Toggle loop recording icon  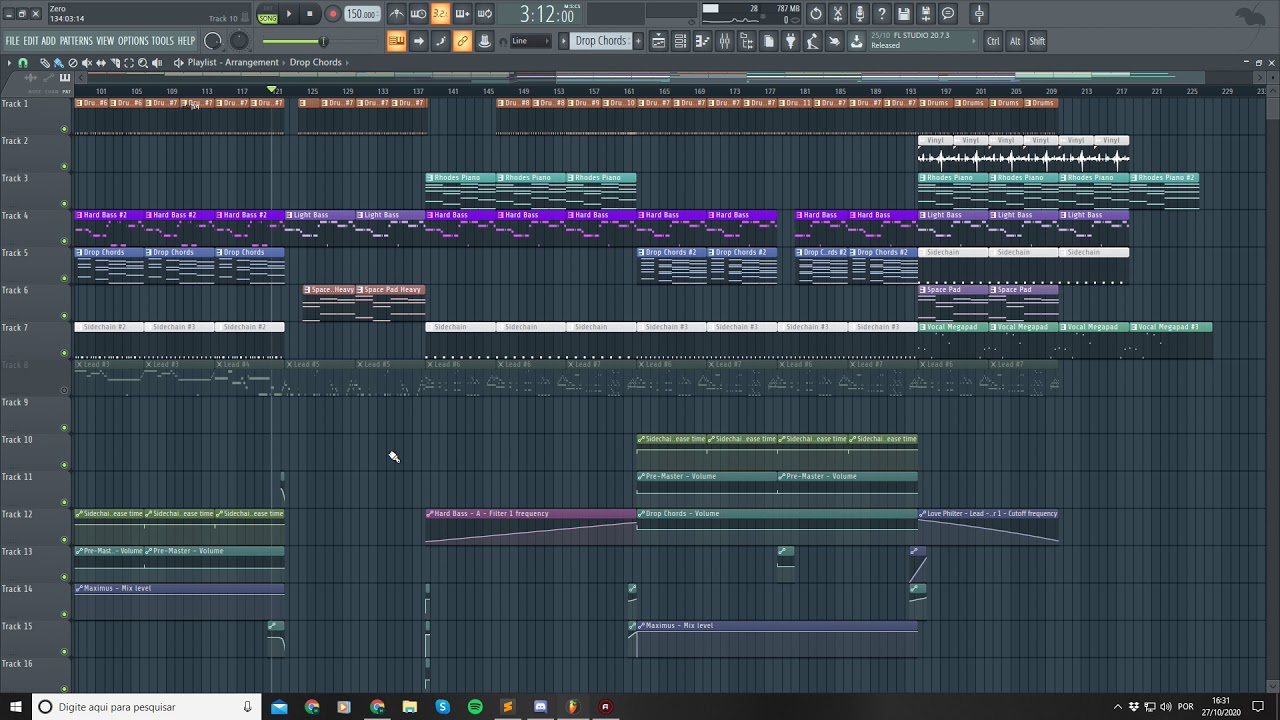pyautogui.click(x=484, y=14)
